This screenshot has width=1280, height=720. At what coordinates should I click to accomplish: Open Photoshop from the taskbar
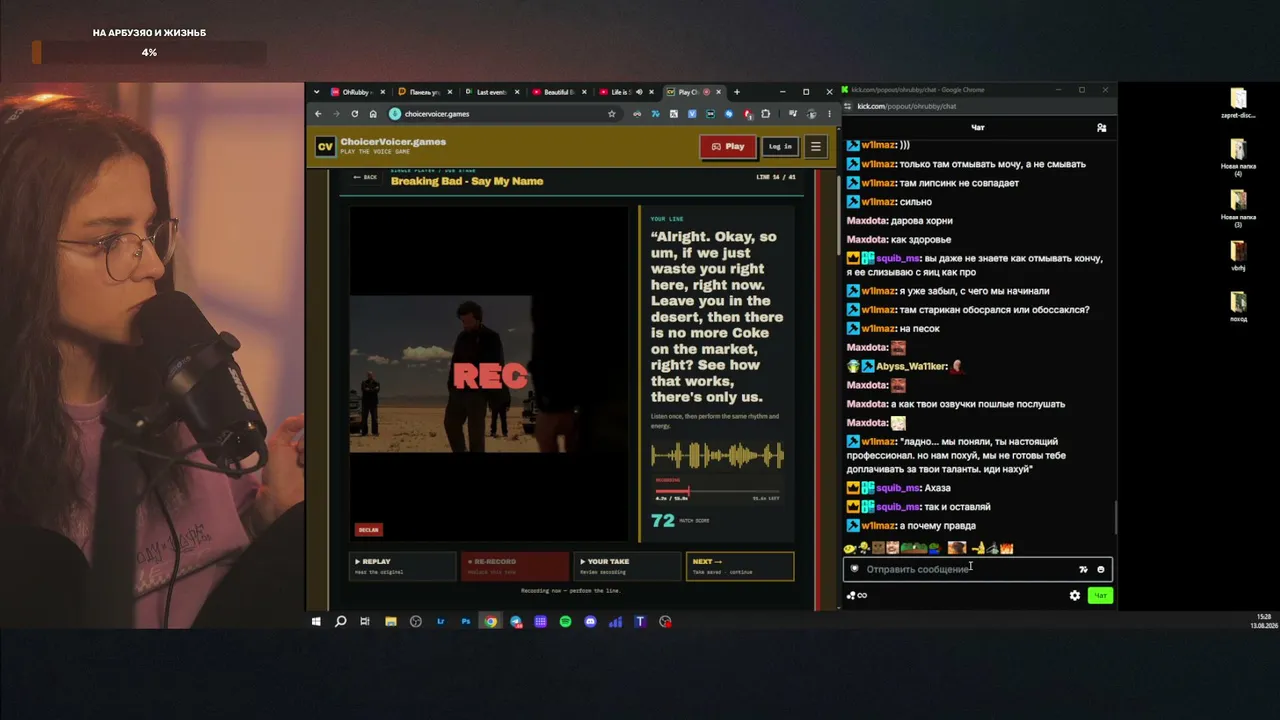[x=465, y=622]
